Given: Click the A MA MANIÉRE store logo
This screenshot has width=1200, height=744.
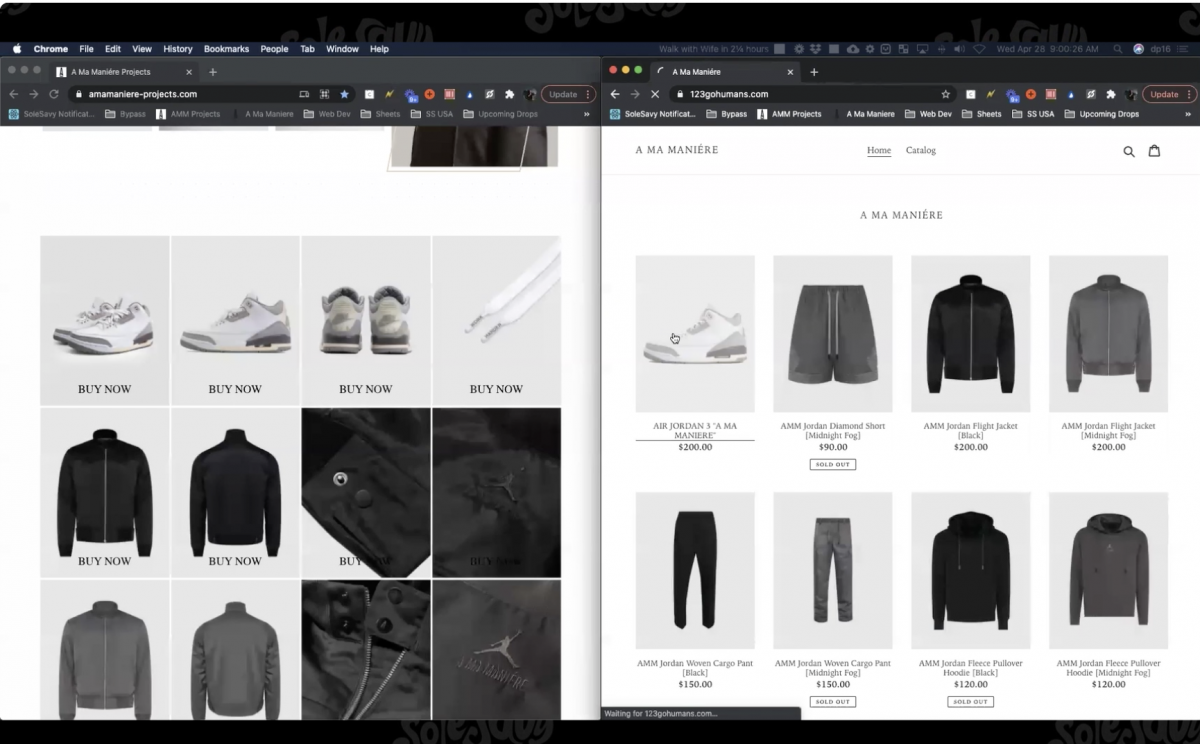Looking at the screenshot, I should (677, 150).
